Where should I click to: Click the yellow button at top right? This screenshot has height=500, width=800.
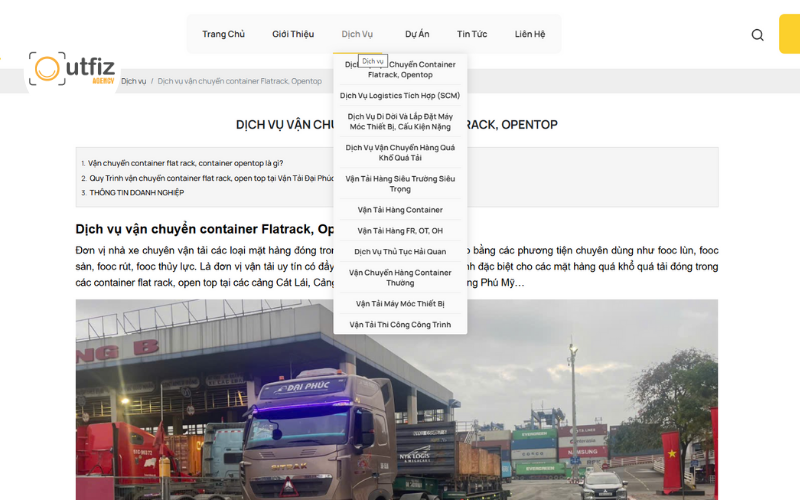click(x=789, y=34)
